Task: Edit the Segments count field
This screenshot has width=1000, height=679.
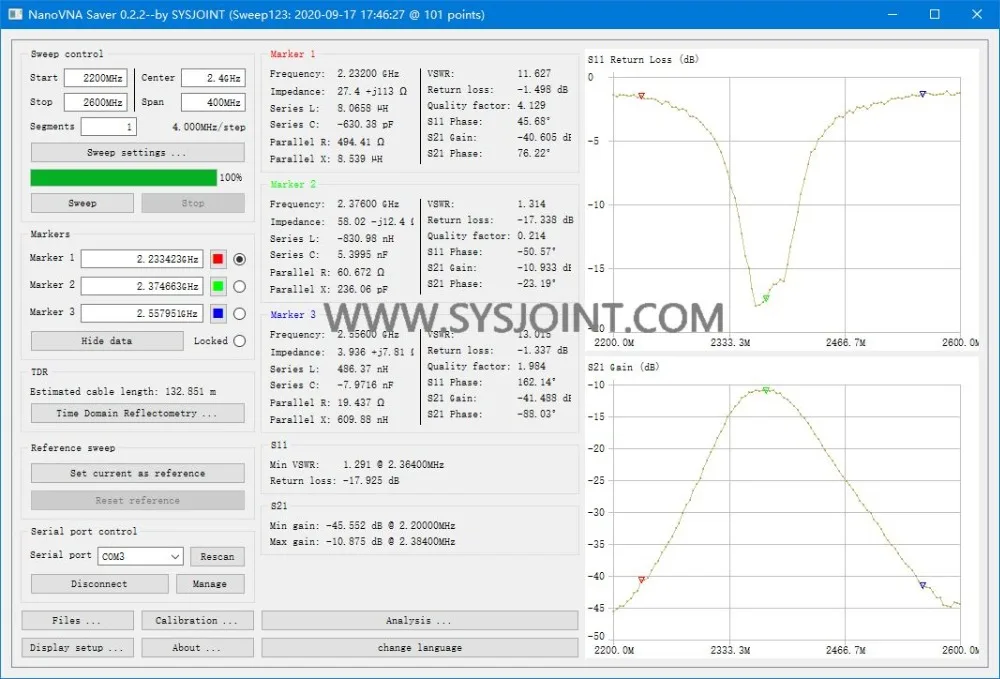Action: tap(109, 126)
